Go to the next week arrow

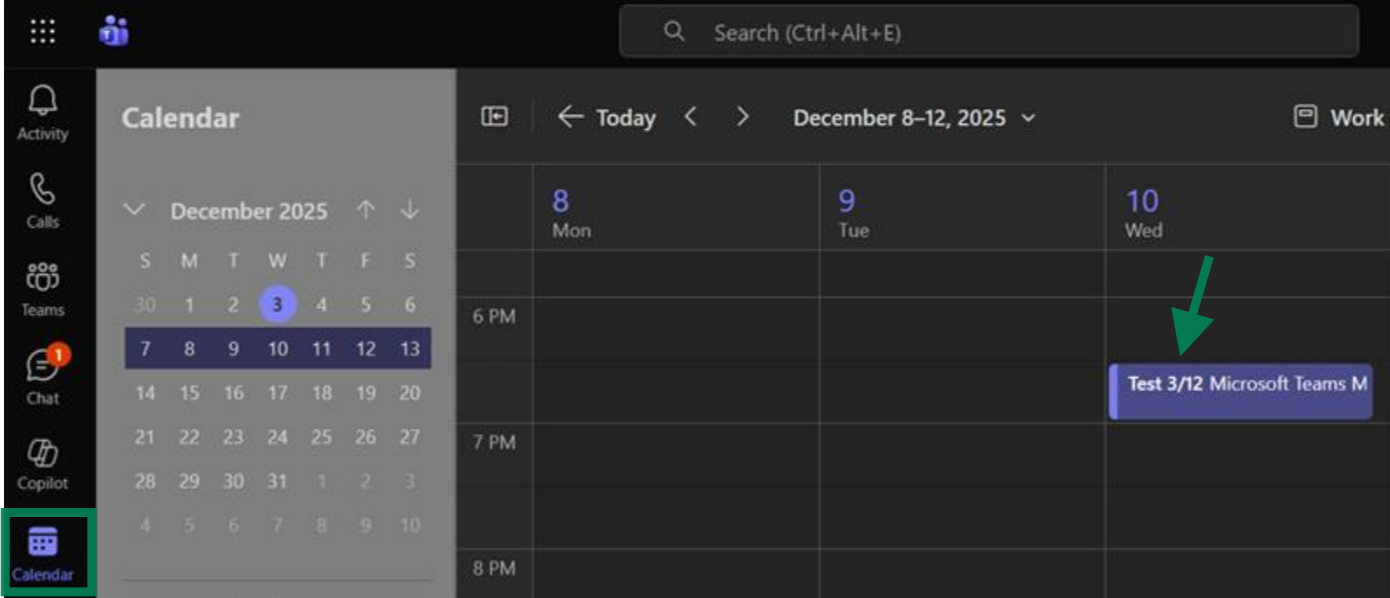(x=742, y=117)
